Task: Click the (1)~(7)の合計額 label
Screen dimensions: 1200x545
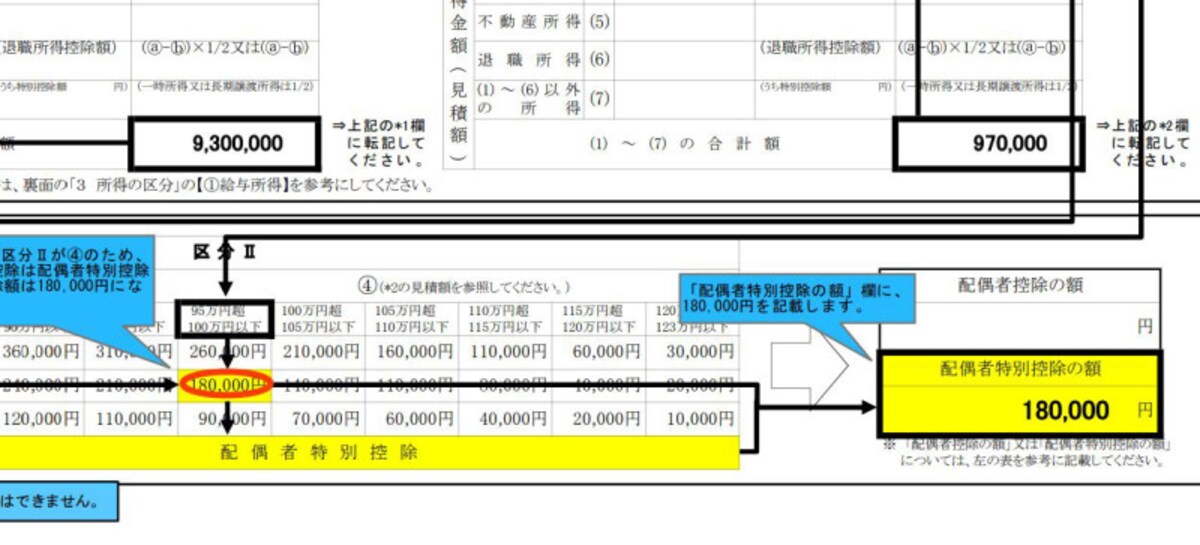Action: [685, 144]
